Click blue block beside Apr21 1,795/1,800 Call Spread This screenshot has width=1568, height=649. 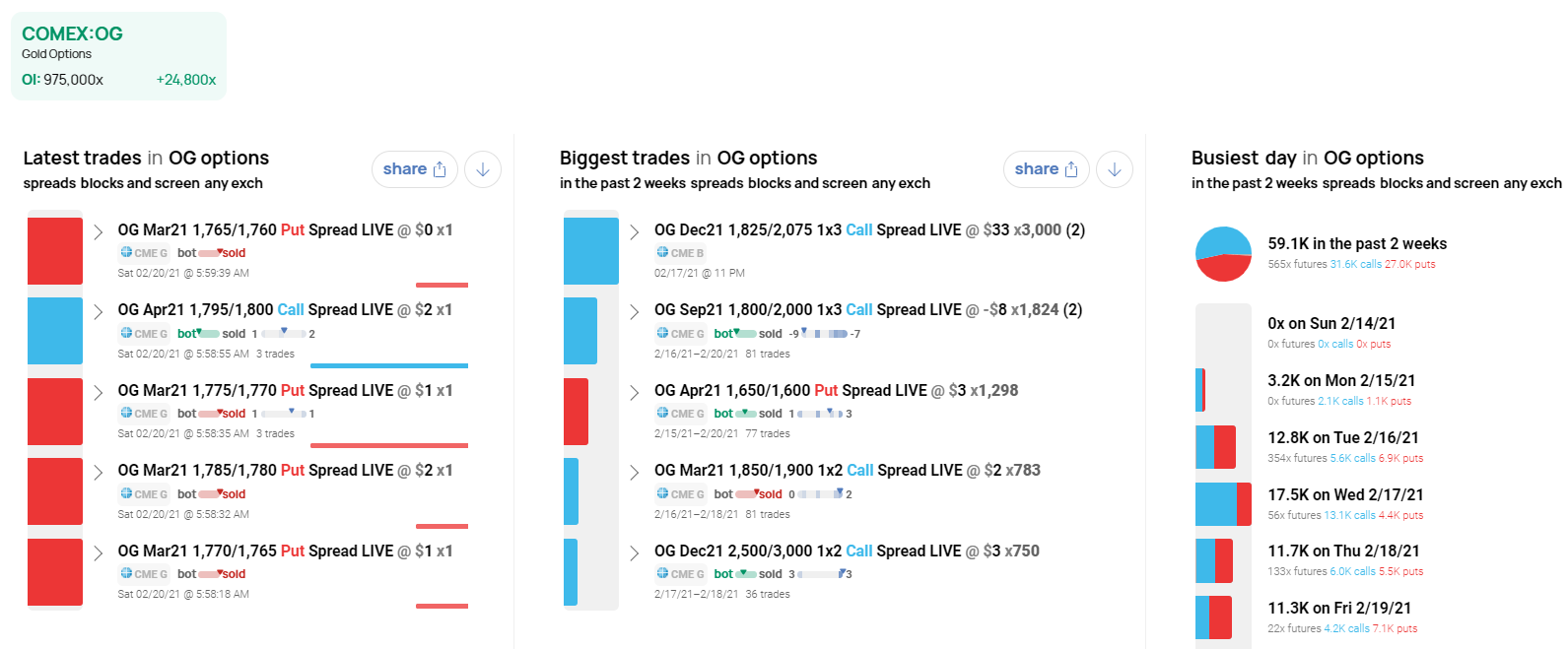(x=55, y=331)
